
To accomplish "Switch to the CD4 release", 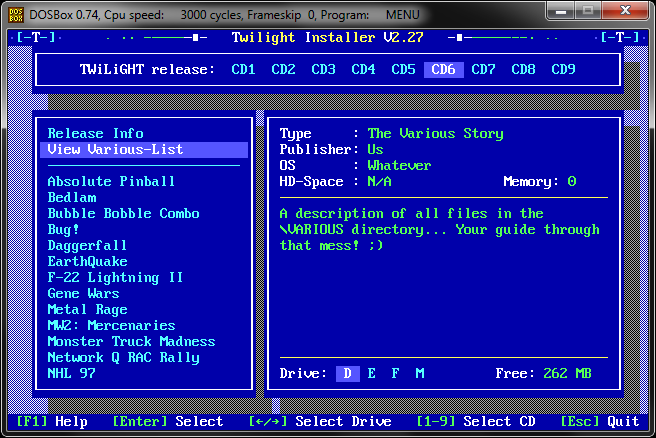I will (363, 69).
